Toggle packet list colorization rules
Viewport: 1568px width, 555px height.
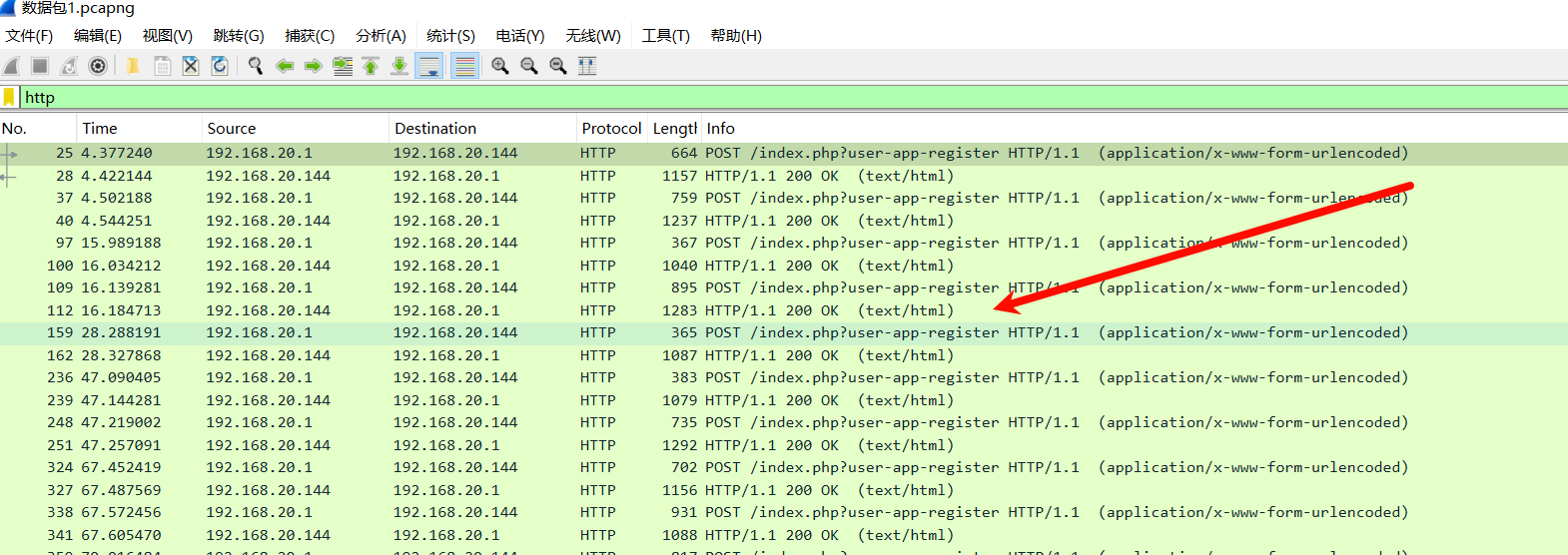464,66
